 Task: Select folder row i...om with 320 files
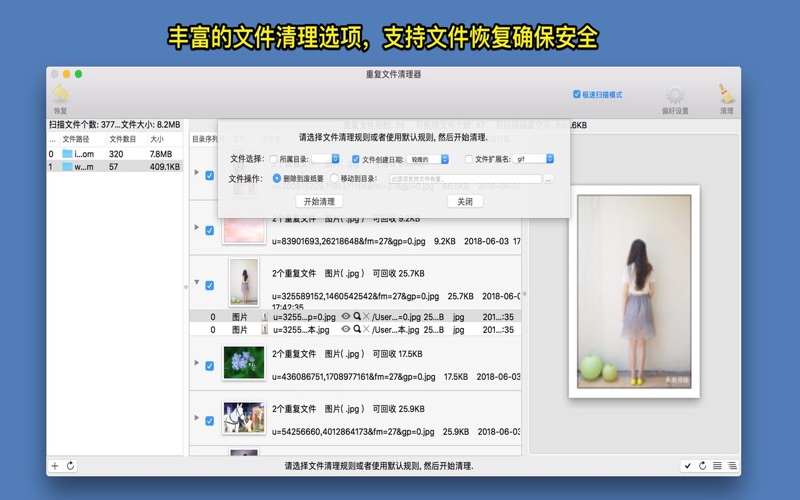[x=115, y=154]
